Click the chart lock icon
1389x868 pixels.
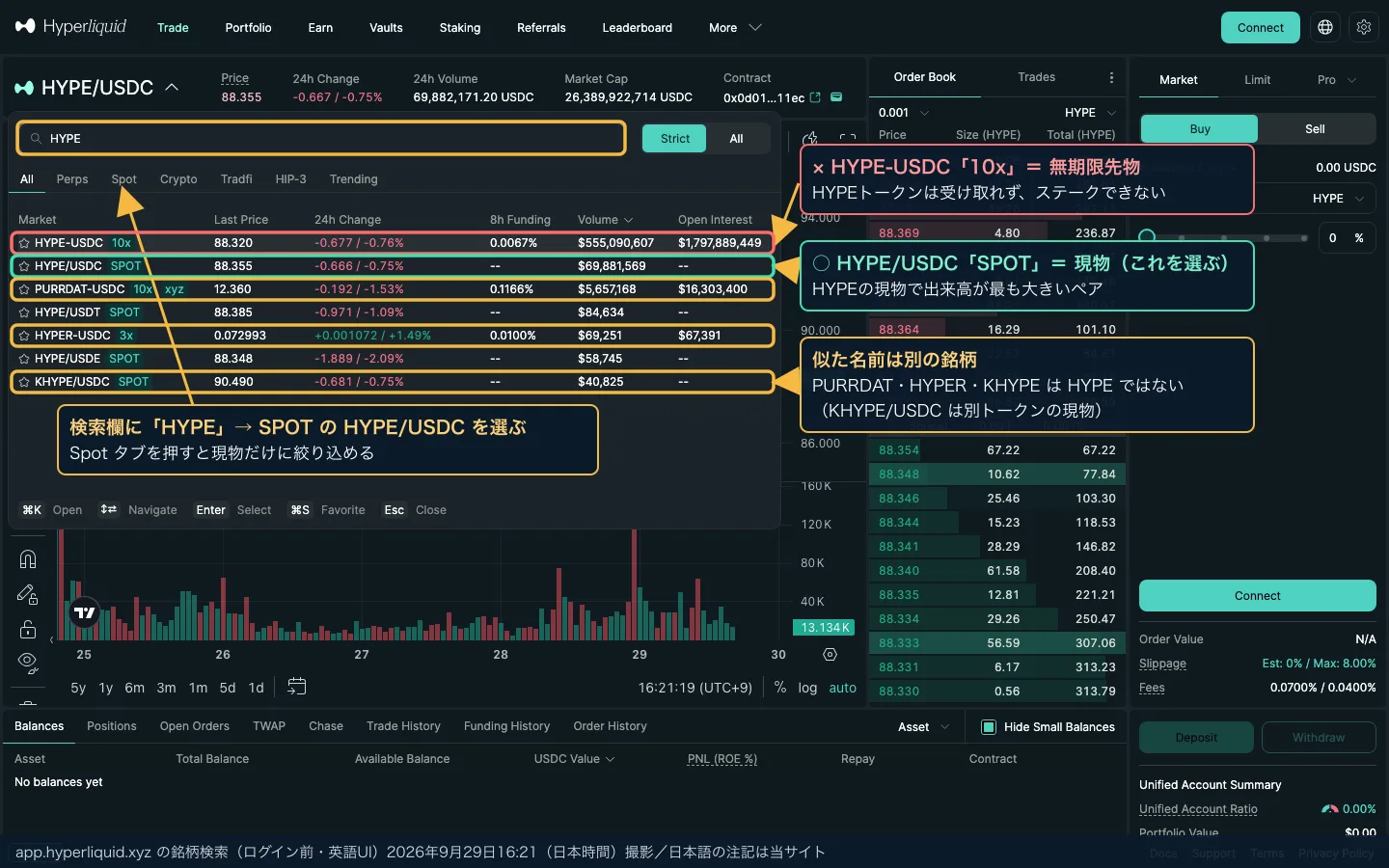[28, 630]
